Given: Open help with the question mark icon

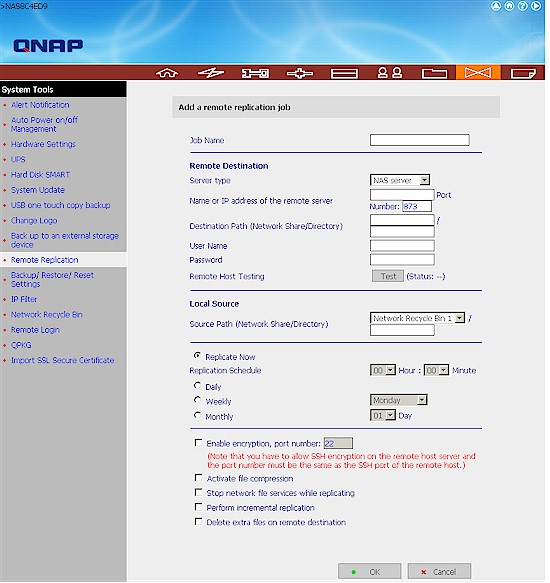Looking at the screenshot, I should tap(523, 6).
